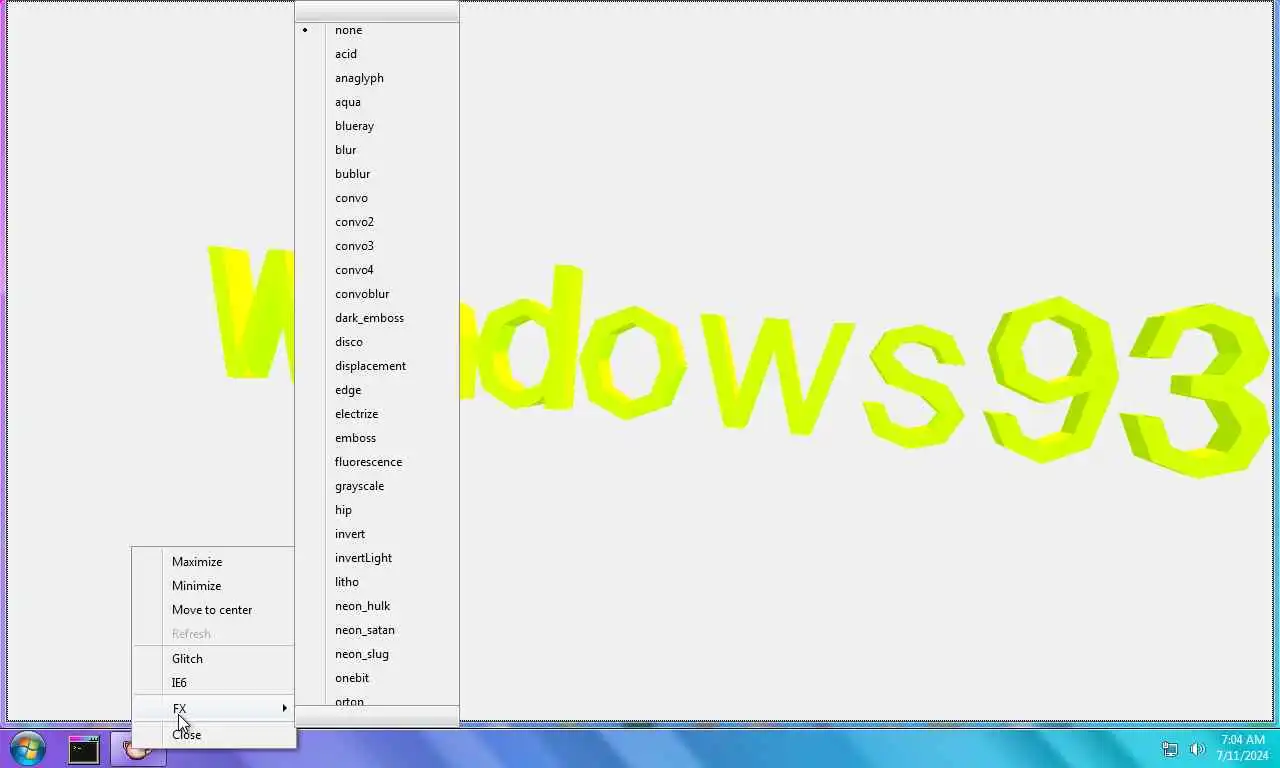Choose the bublur effect
This screenshot has height=768, width=1280.
click(378, 174)
